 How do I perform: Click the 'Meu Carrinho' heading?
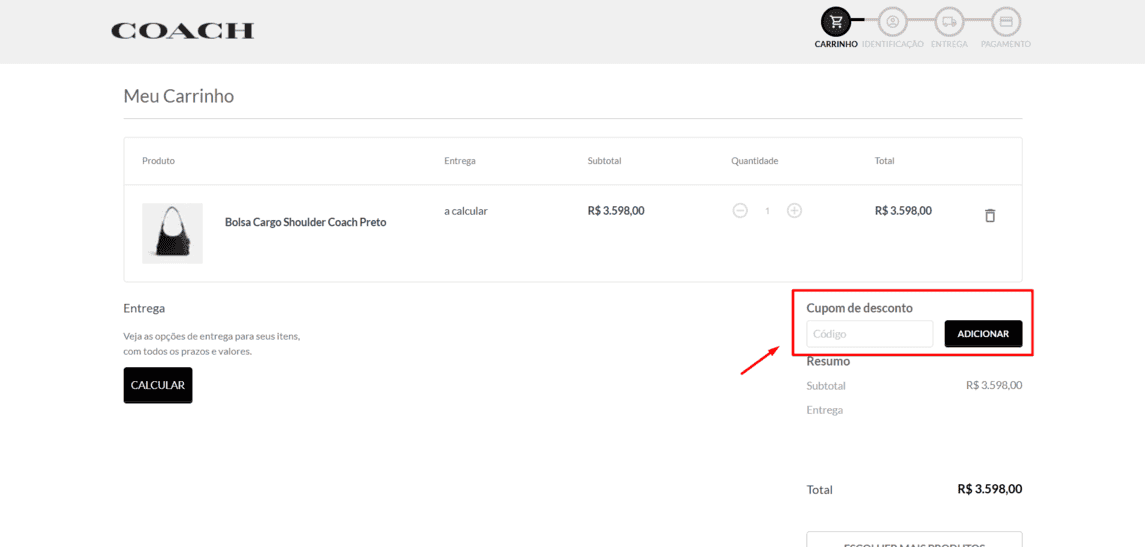tap(179, 96)
